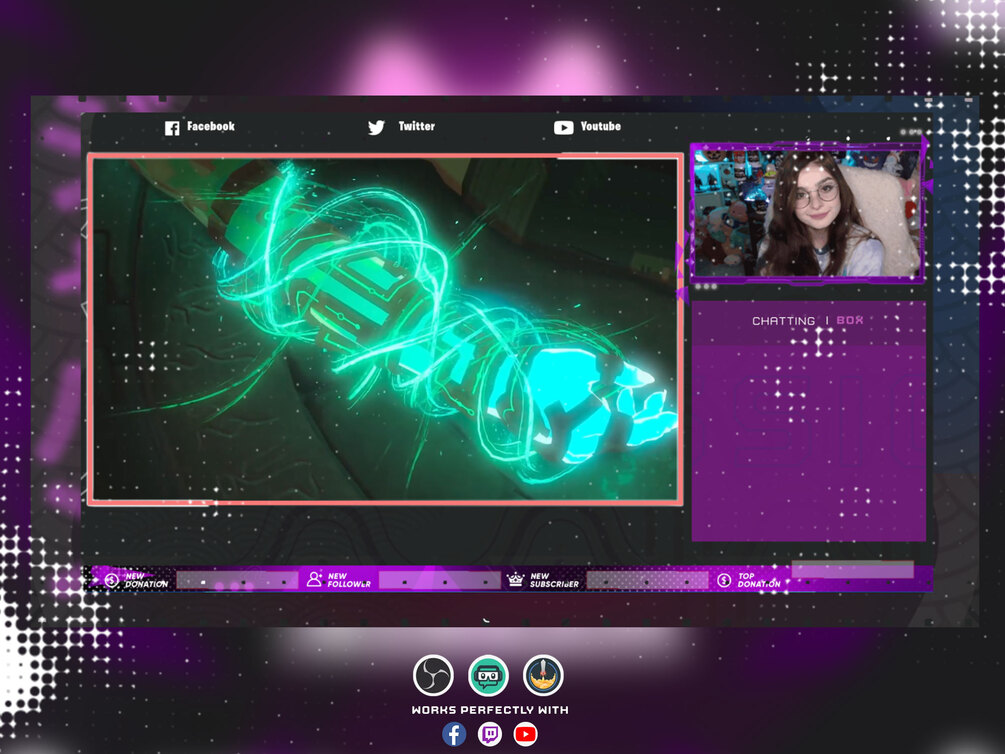
Task: Click the Top Donation dollar icon
Action: (x=724, y=580)
